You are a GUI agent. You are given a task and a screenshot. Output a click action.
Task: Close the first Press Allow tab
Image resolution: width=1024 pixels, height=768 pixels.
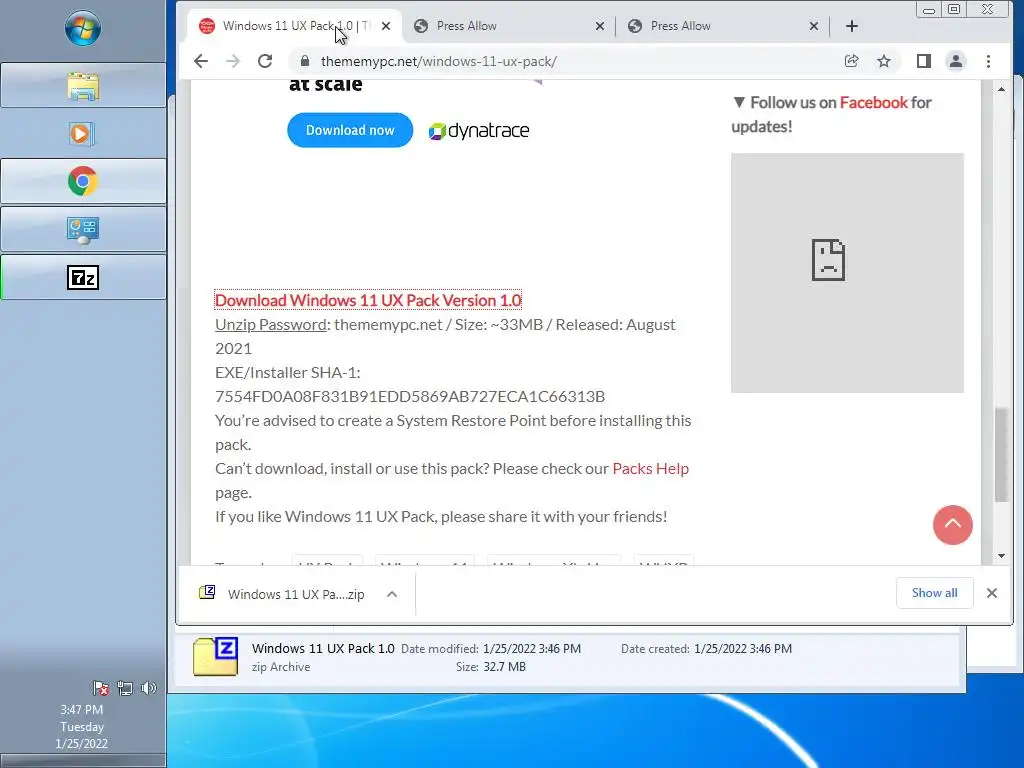(x=600, y=26)
